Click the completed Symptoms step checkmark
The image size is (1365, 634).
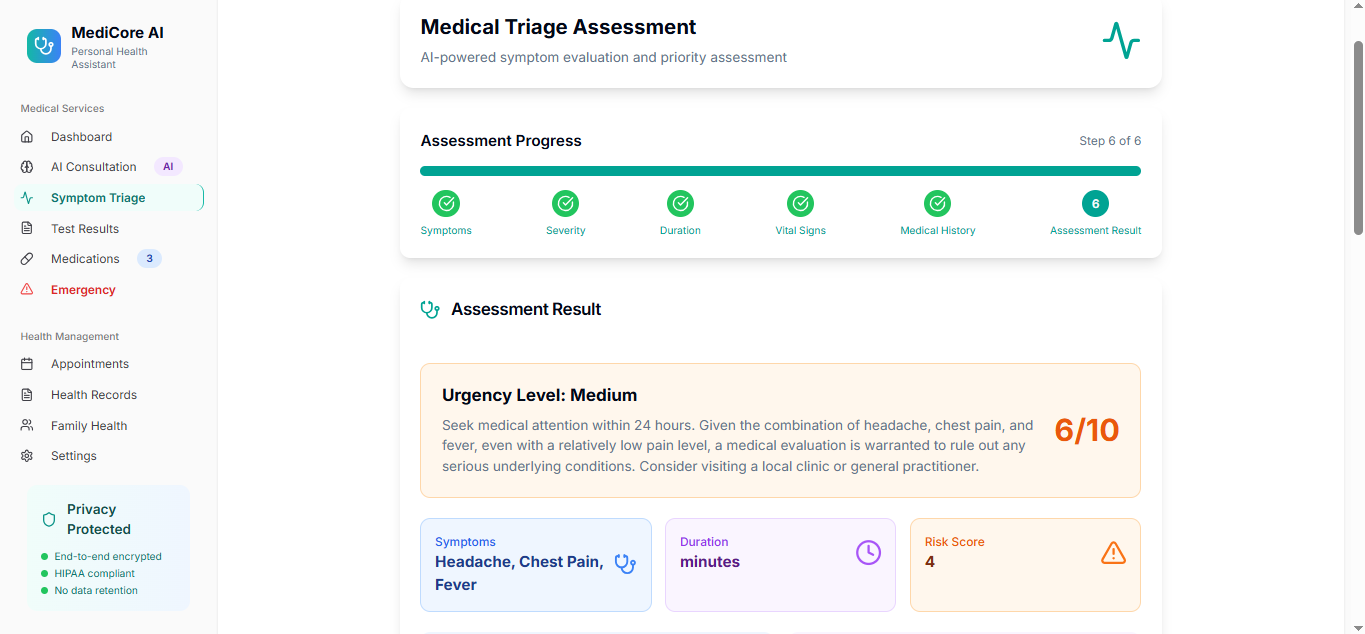pyautogui.click(x=445, y=203)
